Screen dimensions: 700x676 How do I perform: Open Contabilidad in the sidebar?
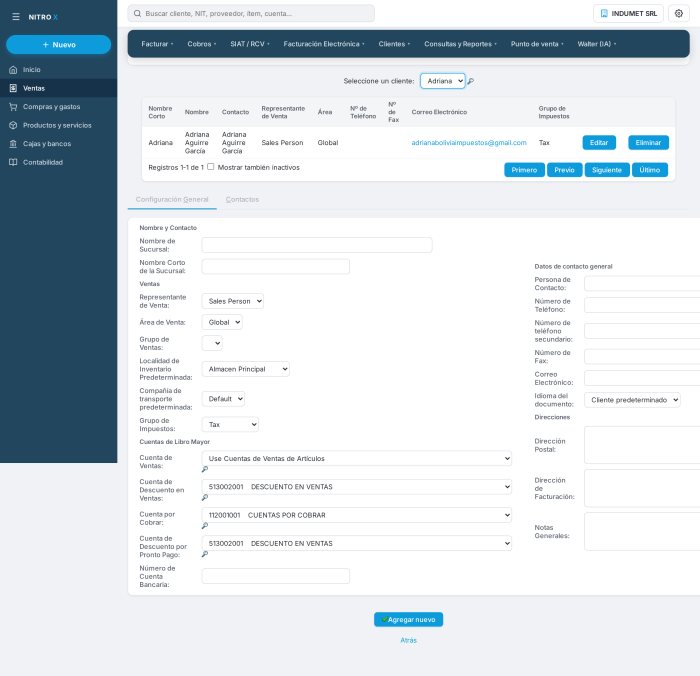pyautogui.click(x=58, y=162)
